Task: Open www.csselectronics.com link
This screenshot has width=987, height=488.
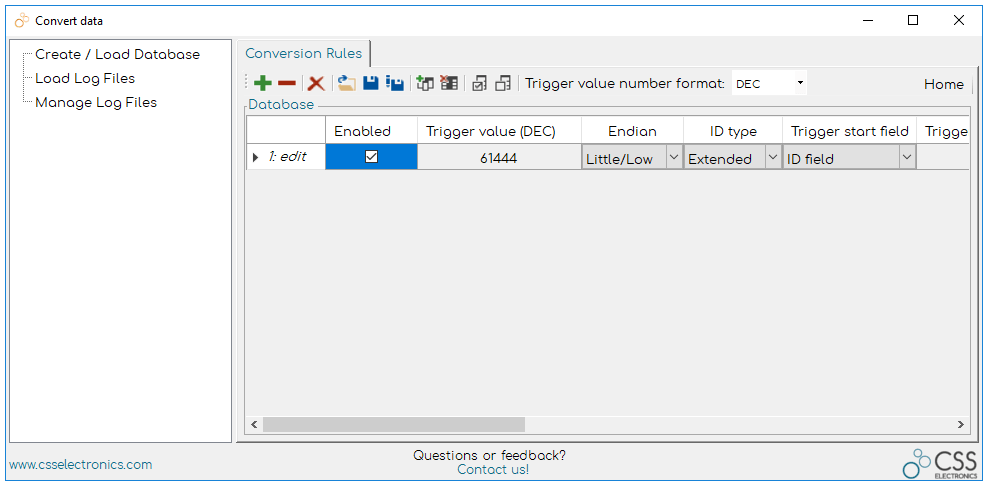Action: click(x=81, y=465)
